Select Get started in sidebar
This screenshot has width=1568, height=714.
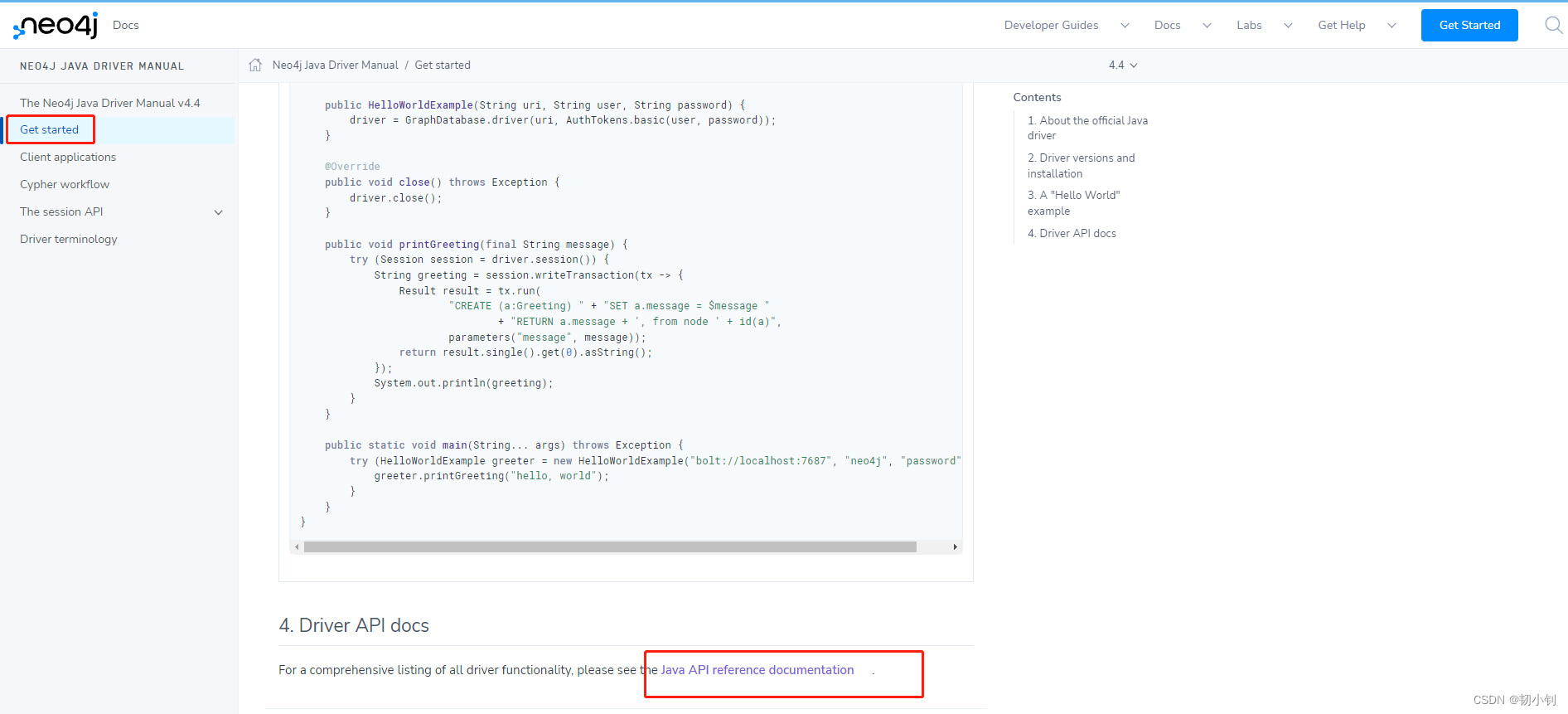[x=50, y=129]
